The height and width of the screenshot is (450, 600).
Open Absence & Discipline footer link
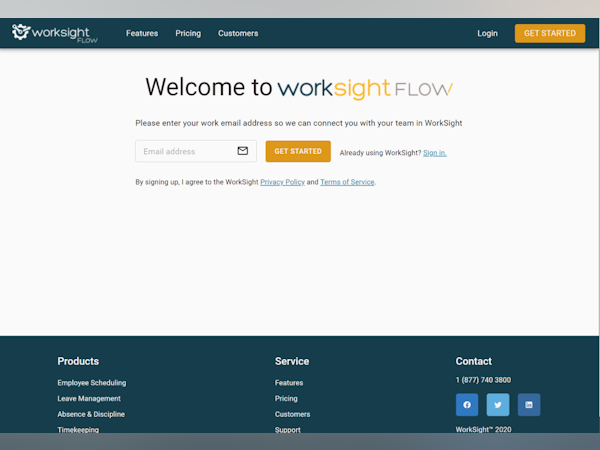pos(91,414)
